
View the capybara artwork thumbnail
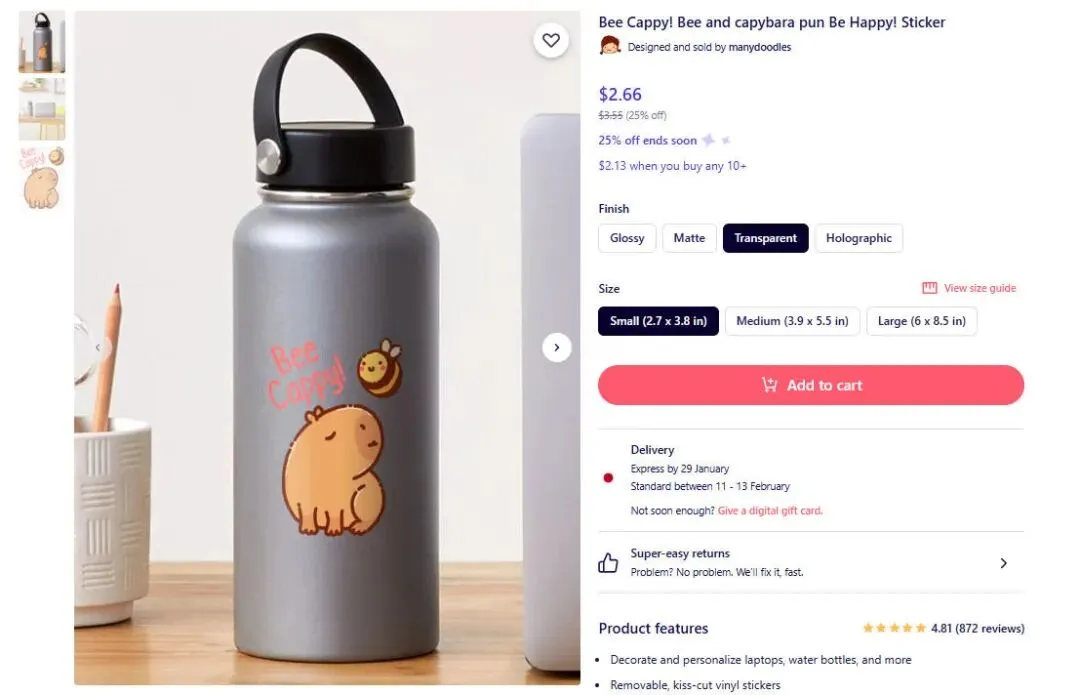pos(42,178)
